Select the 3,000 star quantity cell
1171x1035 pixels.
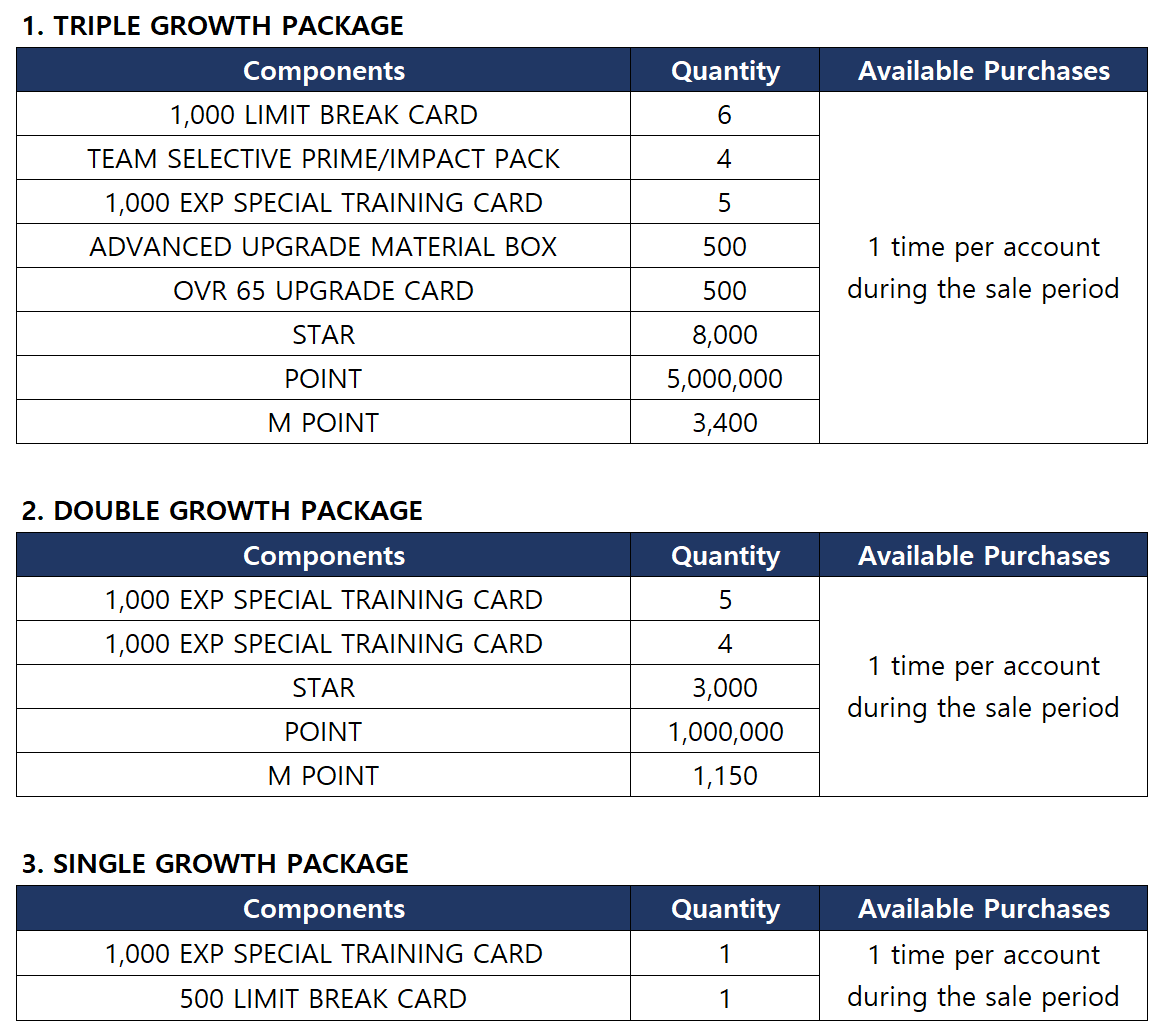click(725, 688)
